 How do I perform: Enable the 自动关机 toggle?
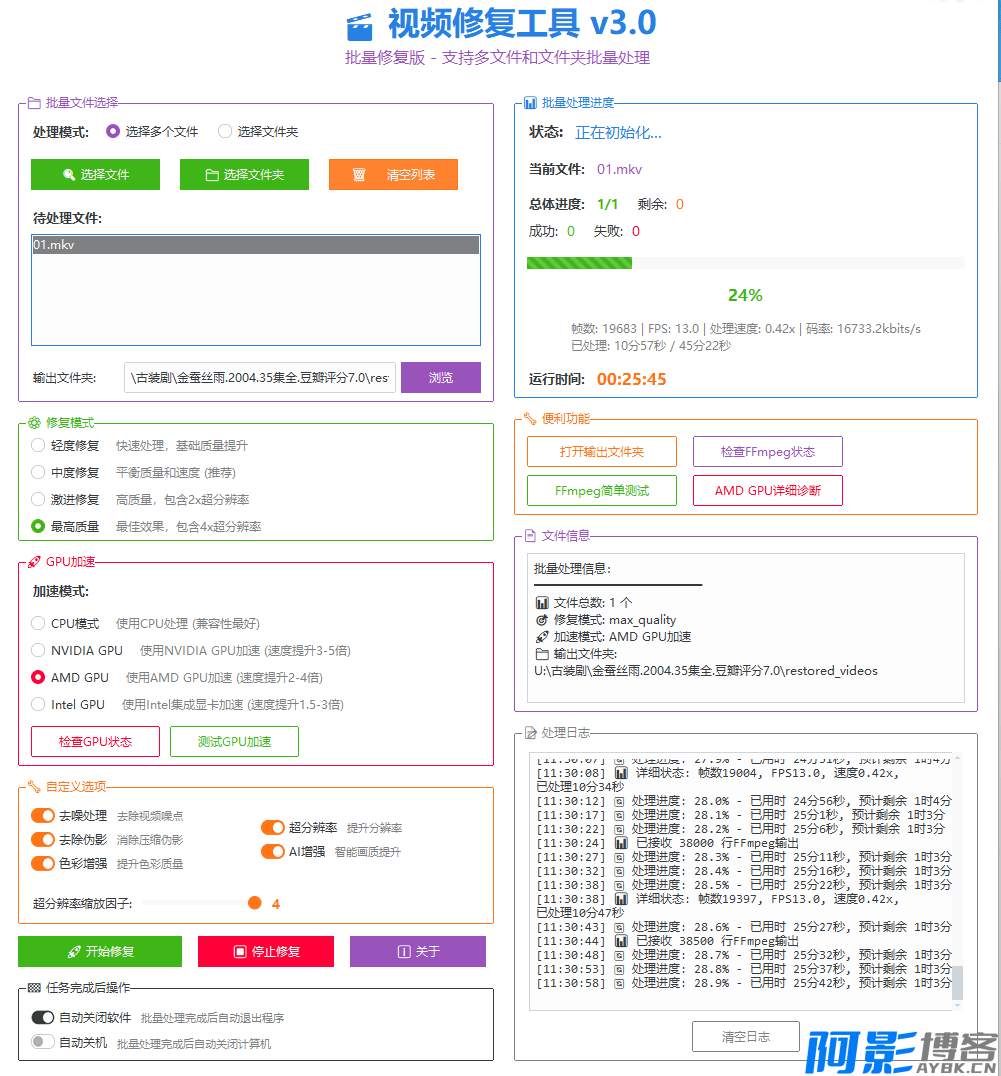coord(43,1043)
